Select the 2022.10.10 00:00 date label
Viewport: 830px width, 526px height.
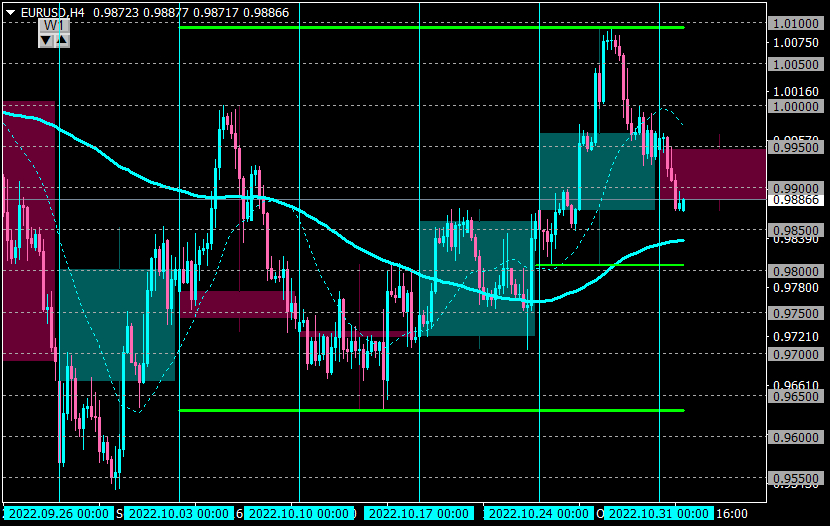pos(299,513)
